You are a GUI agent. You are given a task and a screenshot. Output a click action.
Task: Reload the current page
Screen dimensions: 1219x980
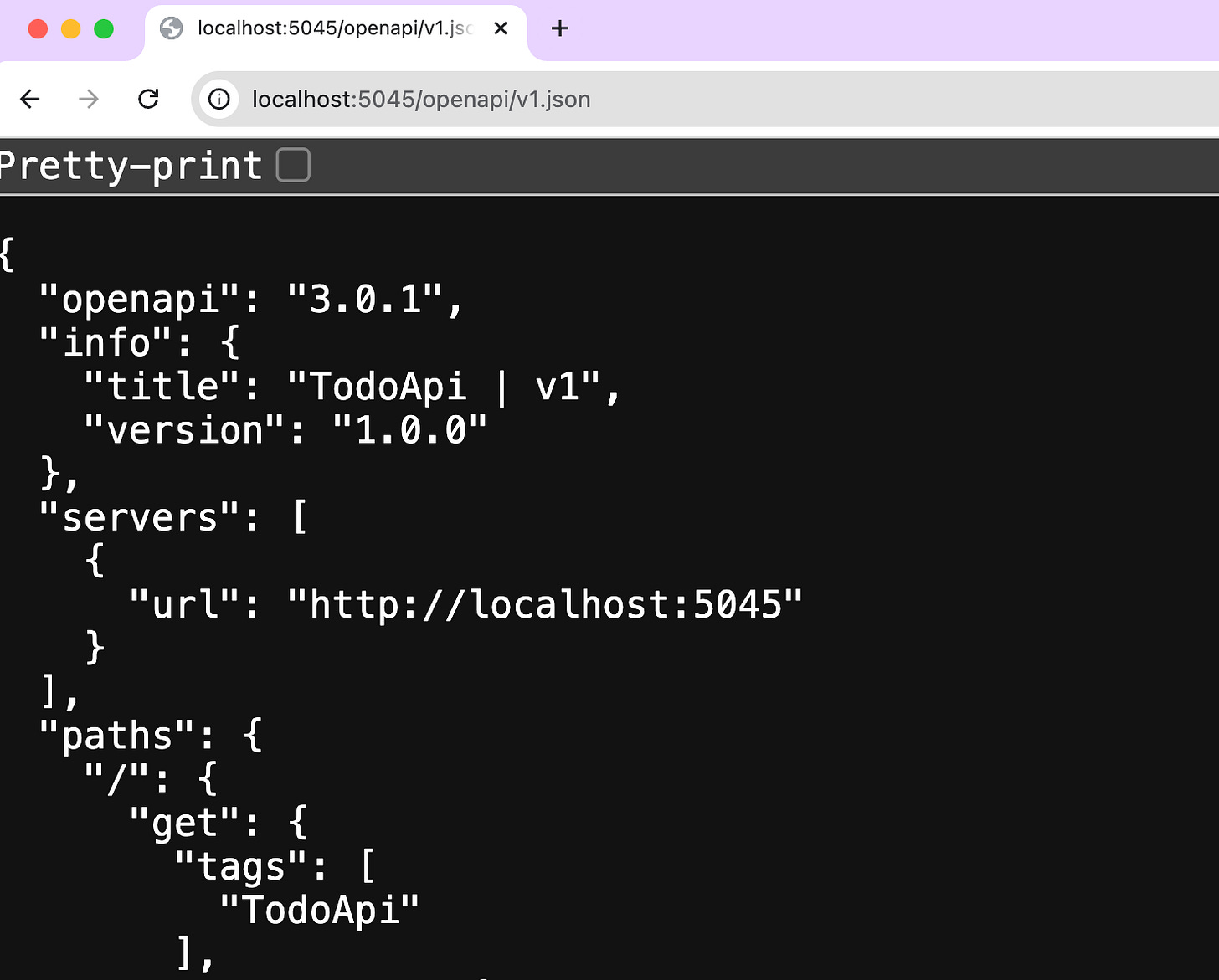[148, 99]
